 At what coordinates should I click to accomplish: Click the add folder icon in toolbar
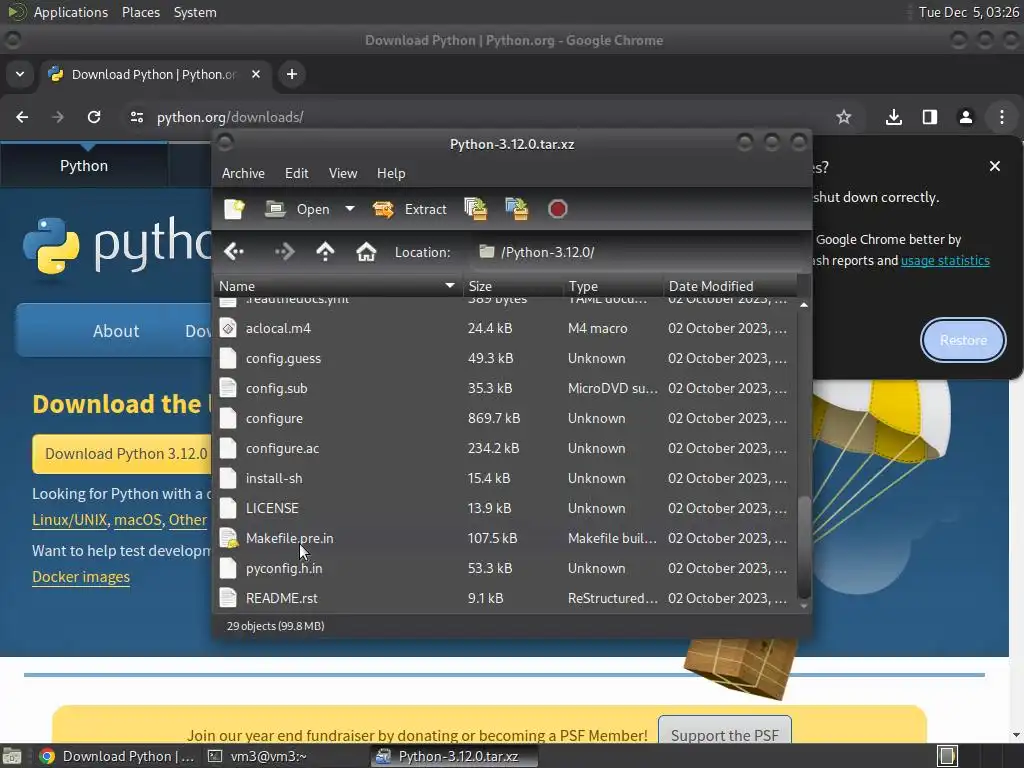[x=517, y=209]
